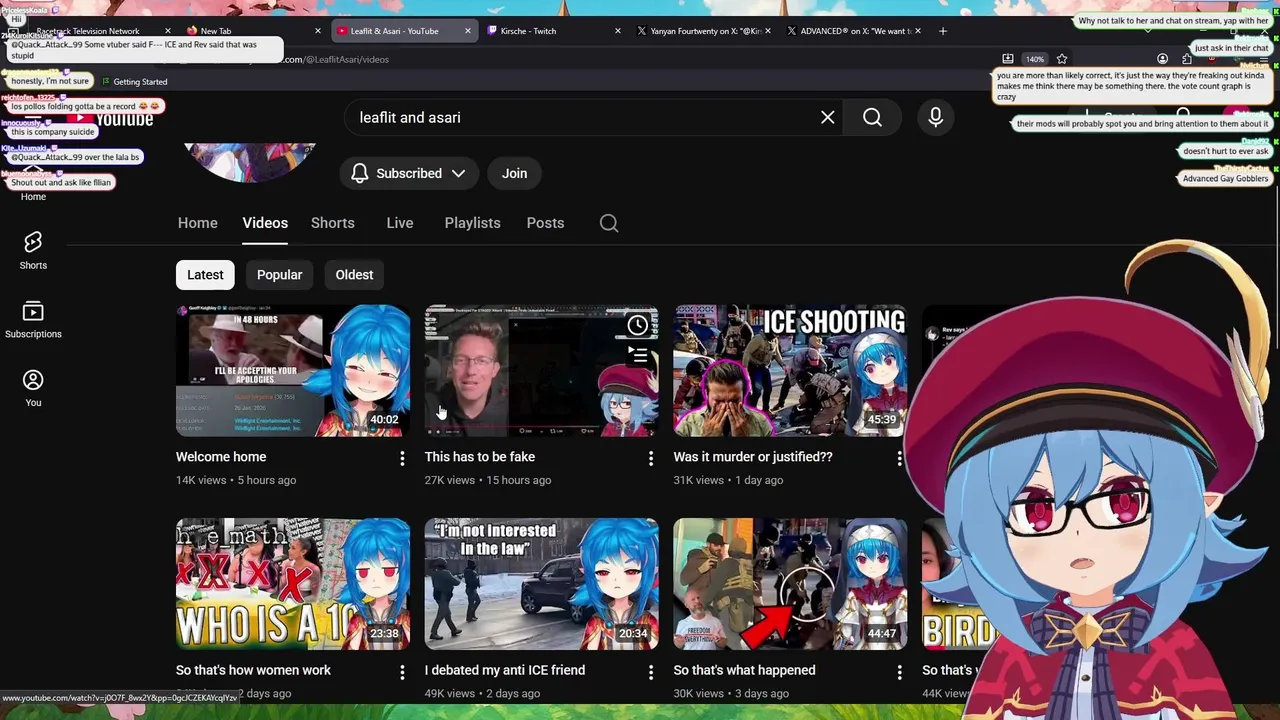Open the You page in sidebar
The width and height of the screenshot is (1280, 720).
pyautogui.click(x=33, y=388)
